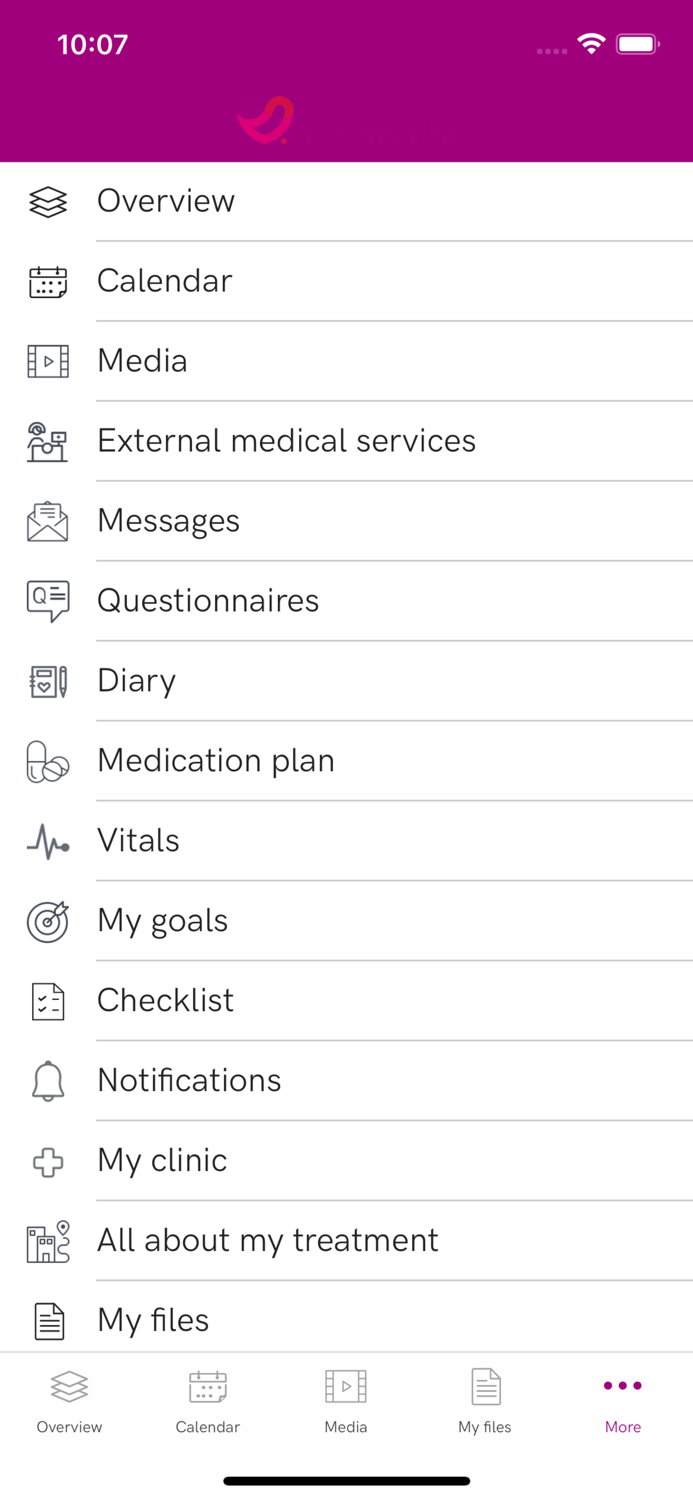693x1500 pixels.
Task: Tap the pills icon for Medication plan
Action: point(48,762)
